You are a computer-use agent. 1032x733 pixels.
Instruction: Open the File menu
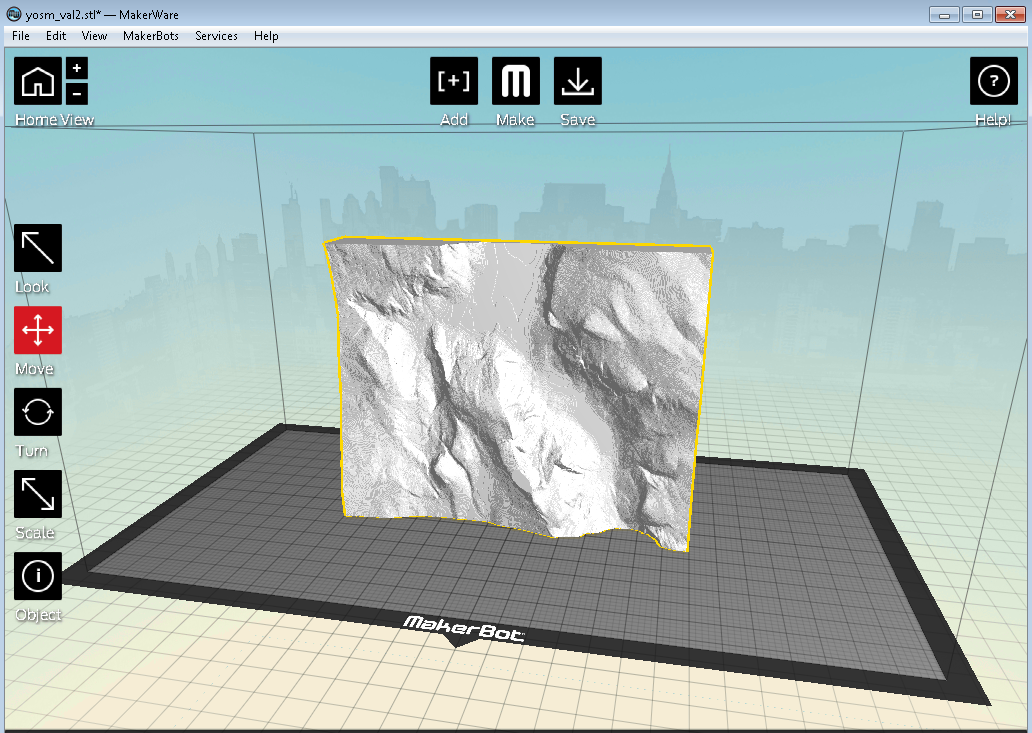[x=20, y=35]
